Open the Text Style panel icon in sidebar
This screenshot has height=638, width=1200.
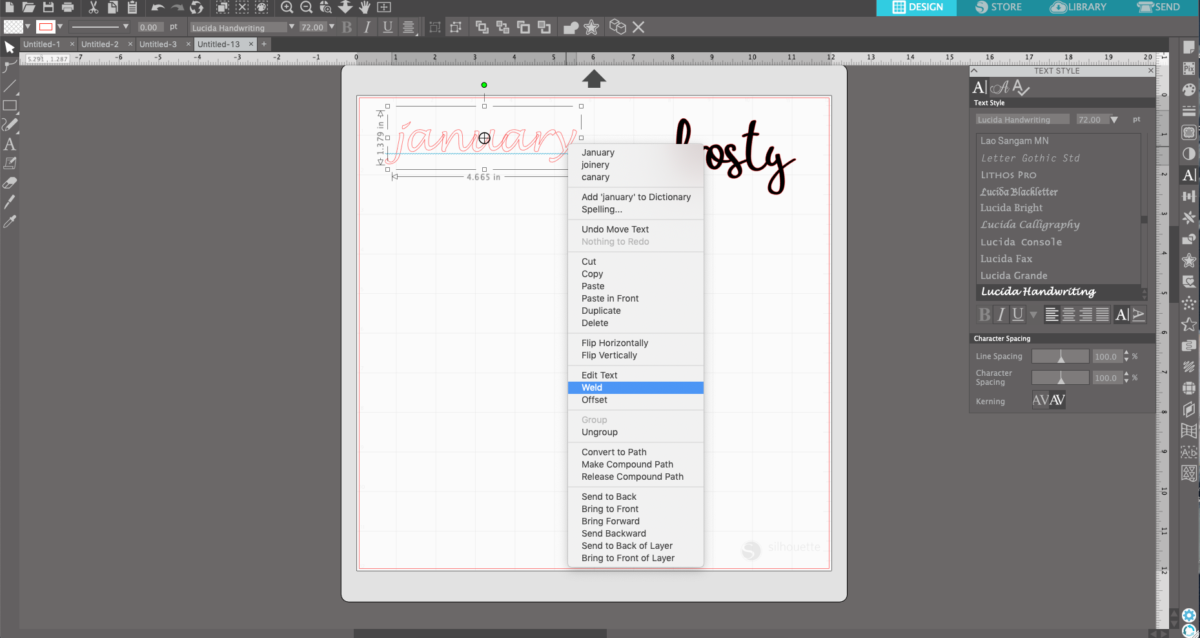[x=1189, y=175]
